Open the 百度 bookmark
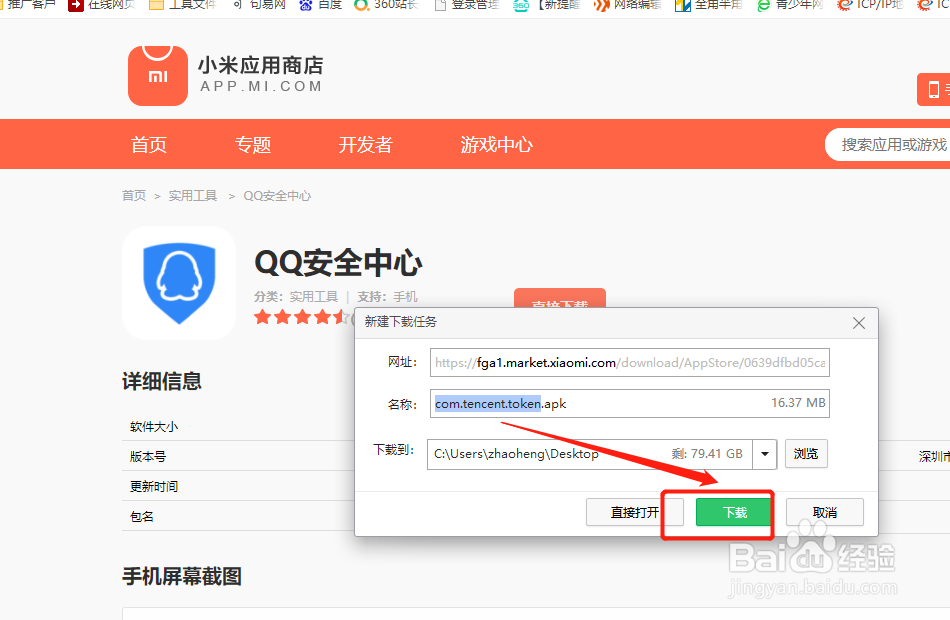 pos(321,5)
